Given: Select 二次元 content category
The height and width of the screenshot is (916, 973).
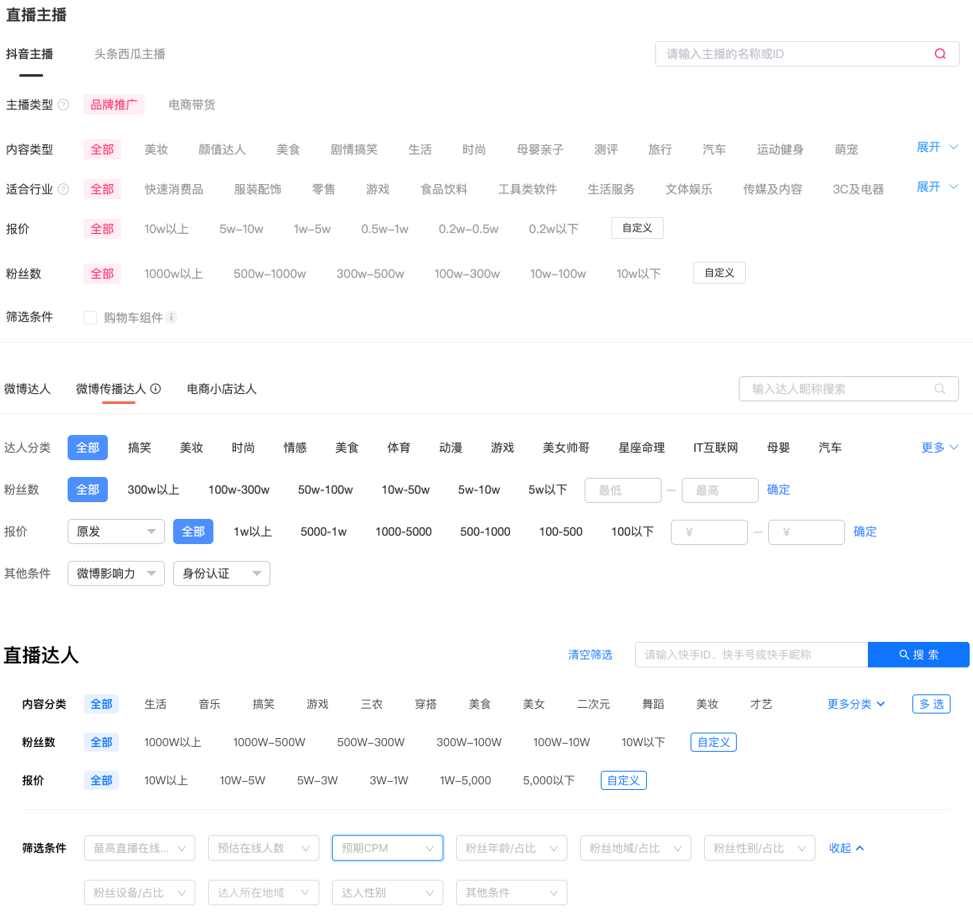Looking at the screenshot, I should [594, 704].
